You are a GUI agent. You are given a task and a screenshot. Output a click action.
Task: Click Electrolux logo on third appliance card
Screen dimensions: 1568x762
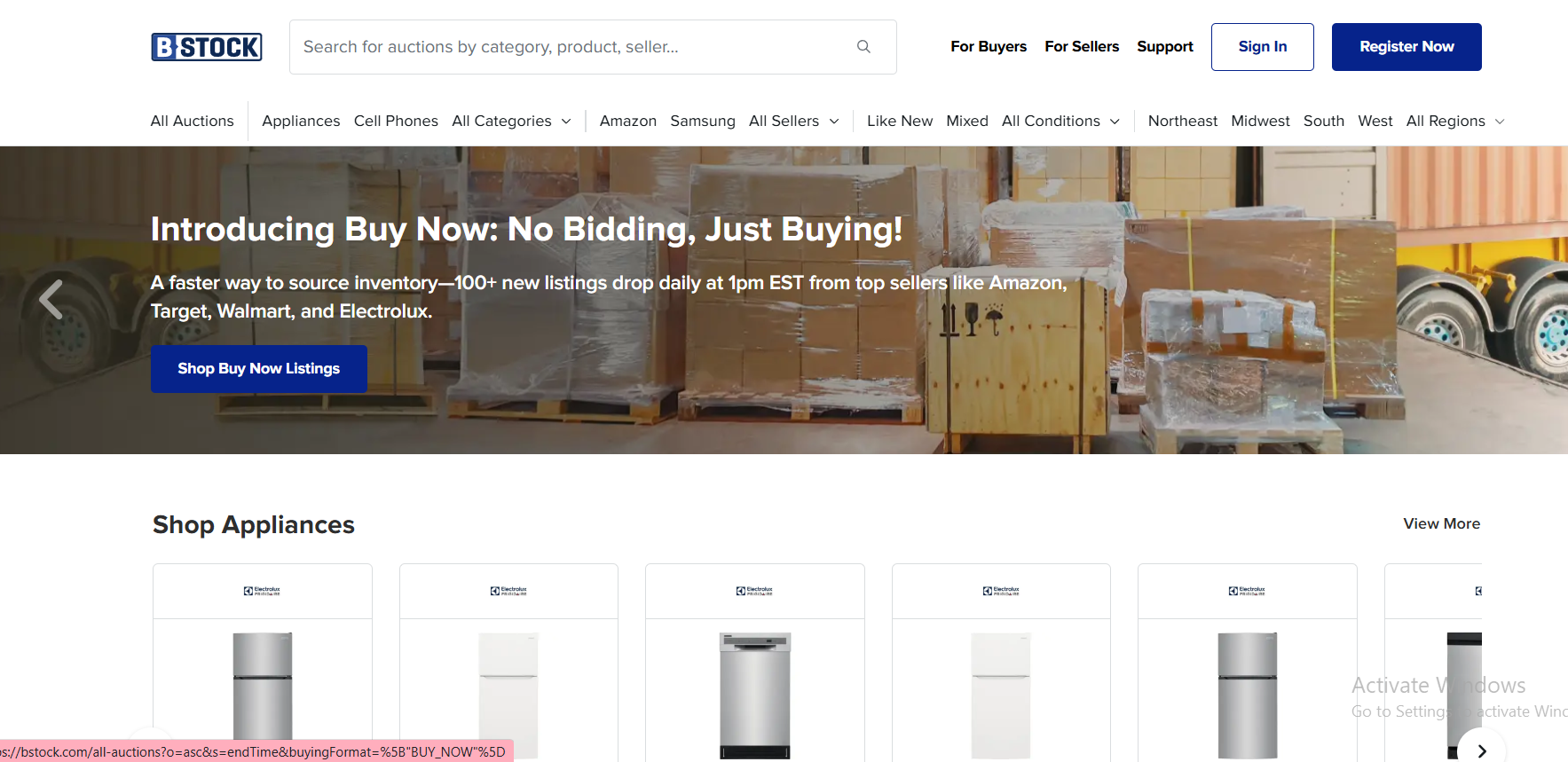(754, 591)
